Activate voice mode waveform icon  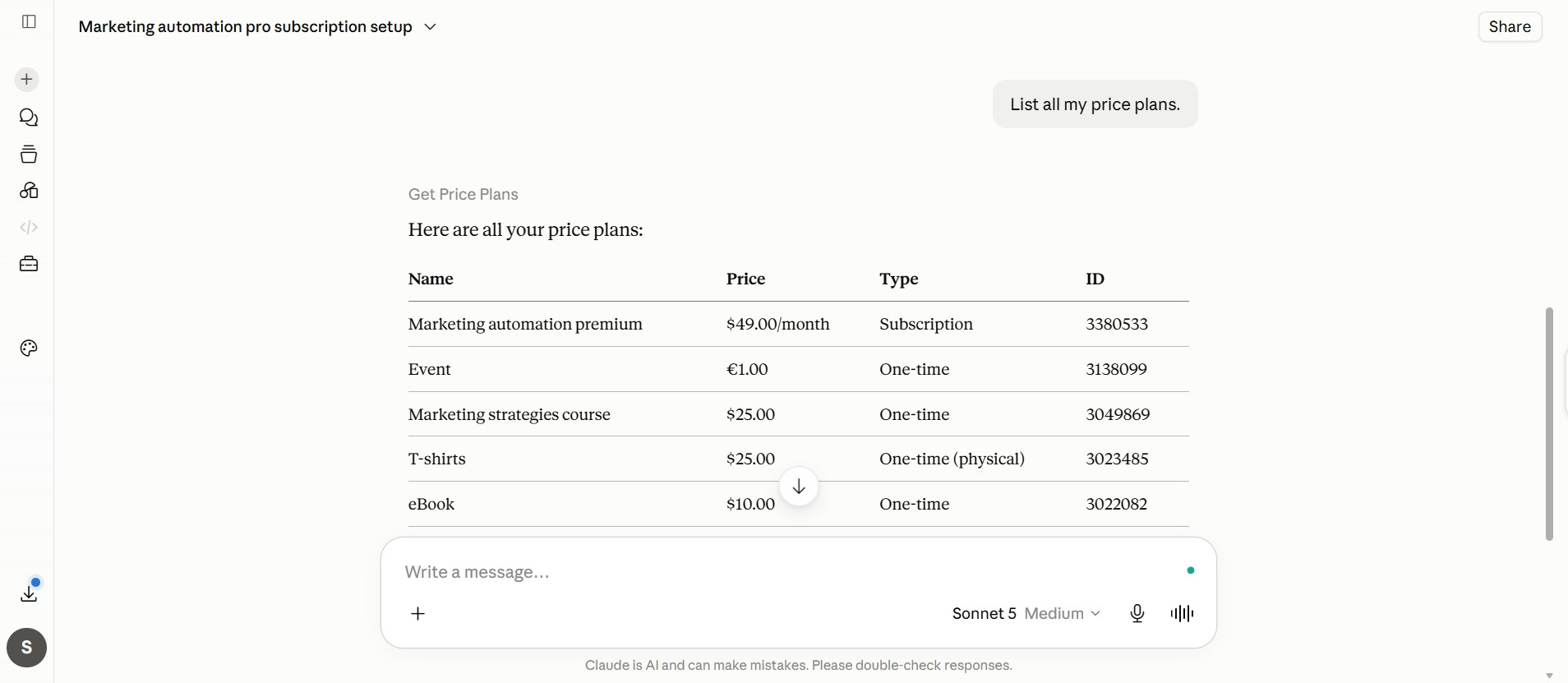coord(1182,613)
